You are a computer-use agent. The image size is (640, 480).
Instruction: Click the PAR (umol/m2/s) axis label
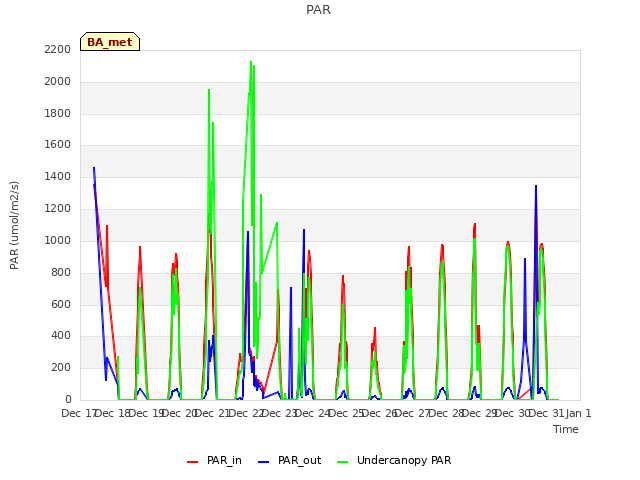pyautogui.click(x=14, y=225)
